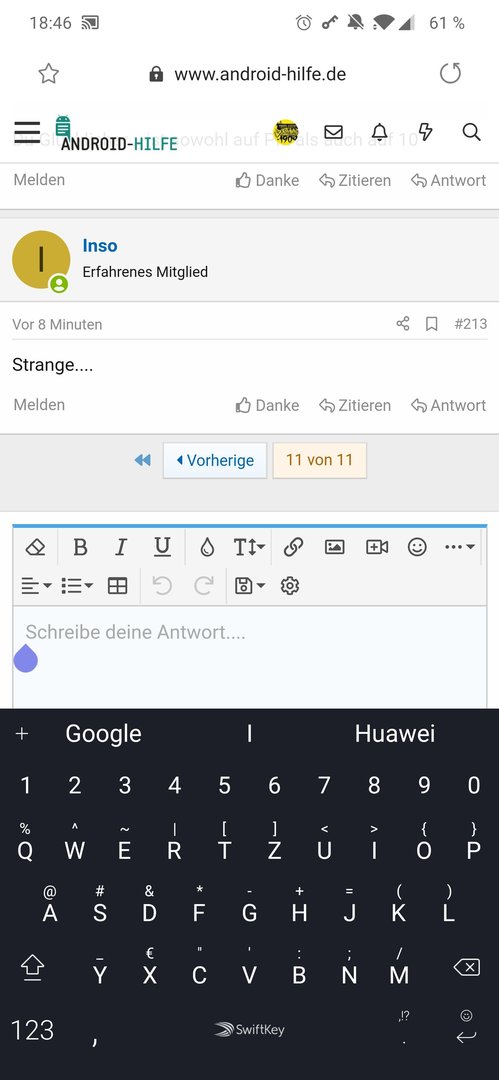The height and width of the screenshot is (1080, 499).
Task: Go to the Vorherige page
Action: [215, 461]
